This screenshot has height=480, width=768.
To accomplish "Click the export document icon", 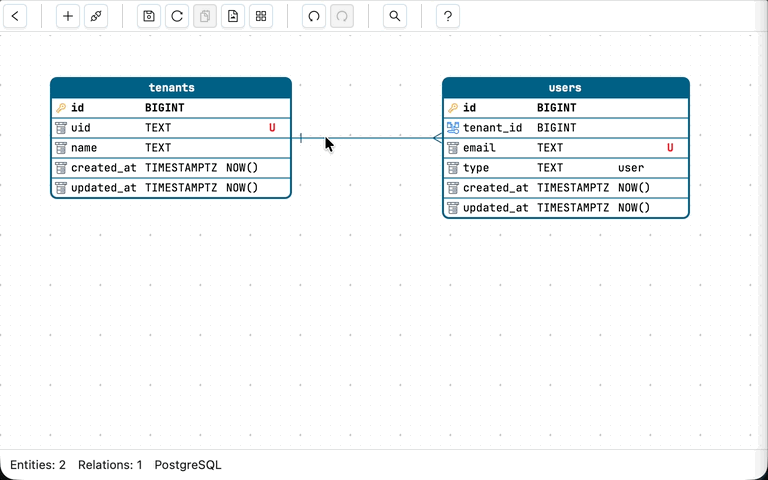I will tap(233, 16).
